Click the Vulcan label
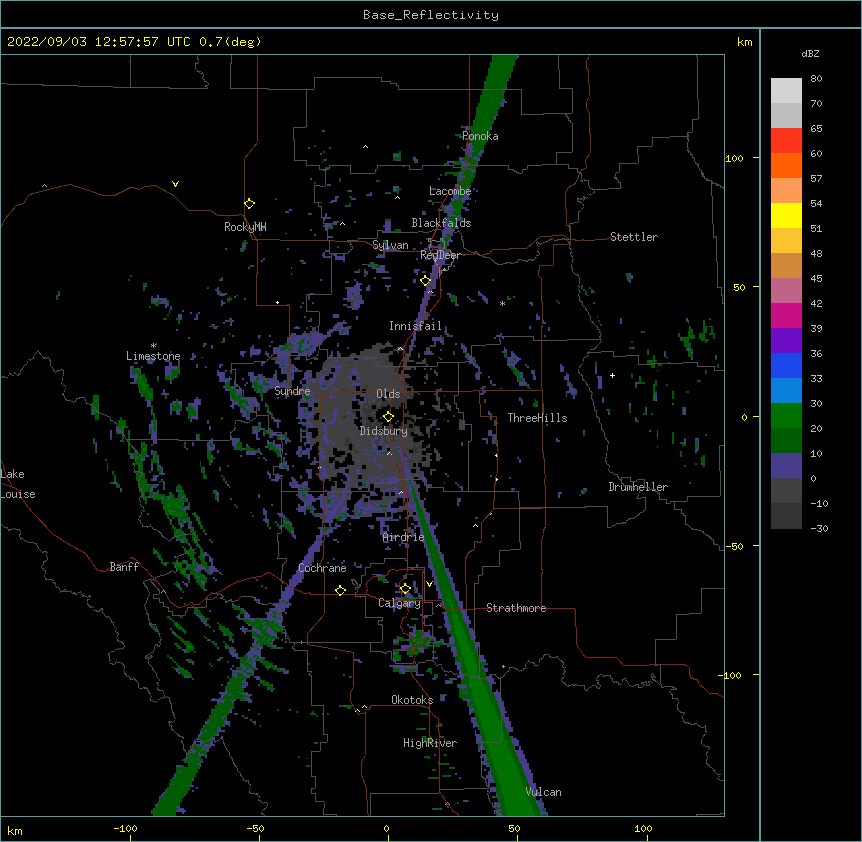862x842 pixels. coord(544,792)
